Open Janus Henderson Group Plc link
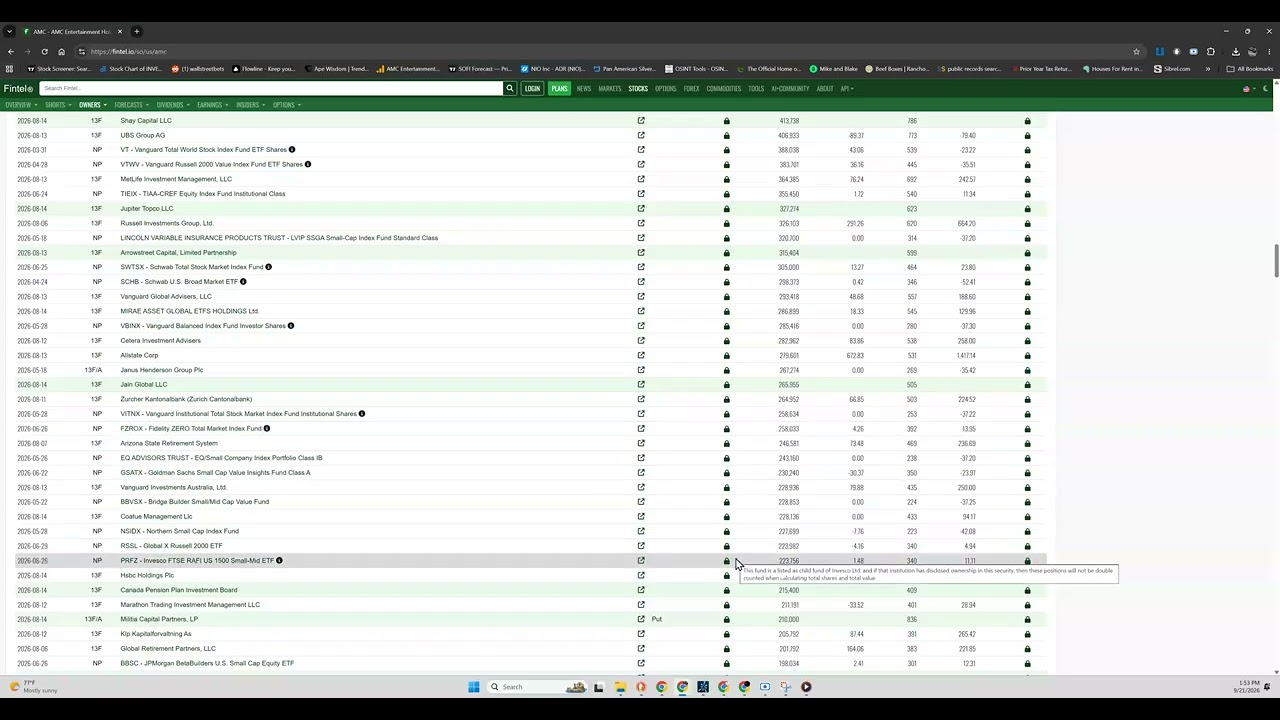Viewport: 1280px width, 720px height. (162, 370)
